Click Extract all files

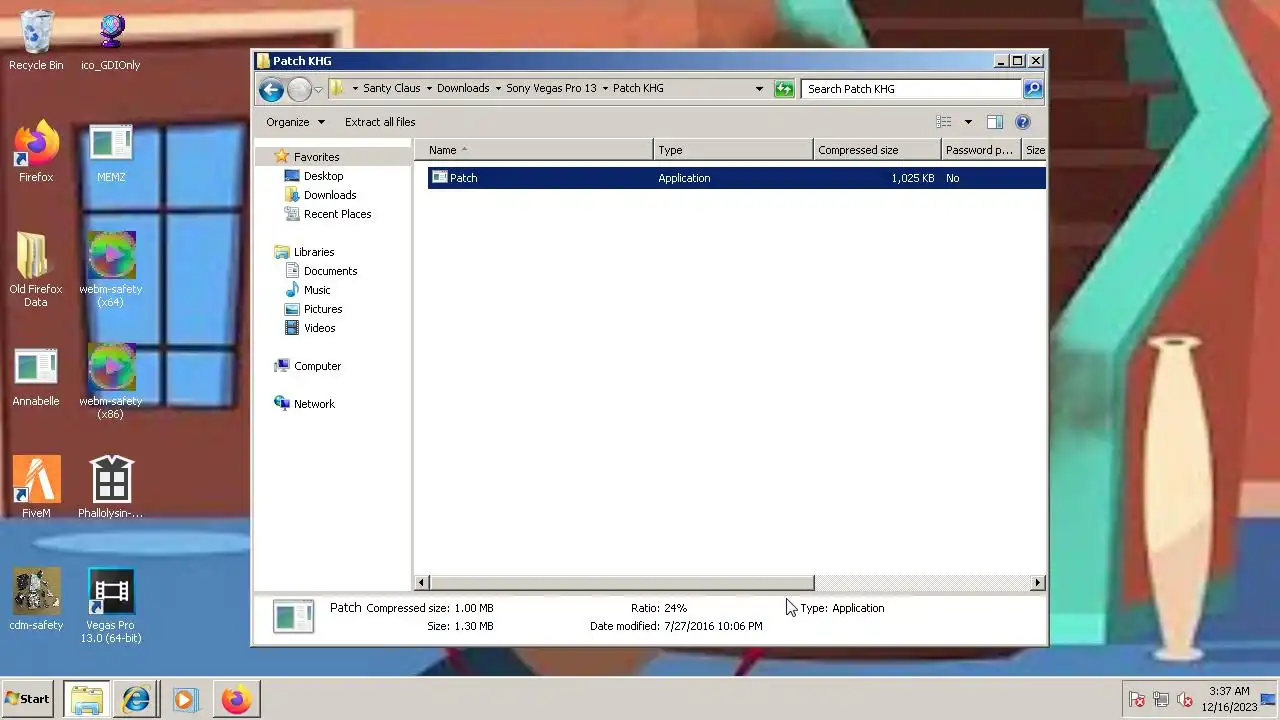click(380, 122)
